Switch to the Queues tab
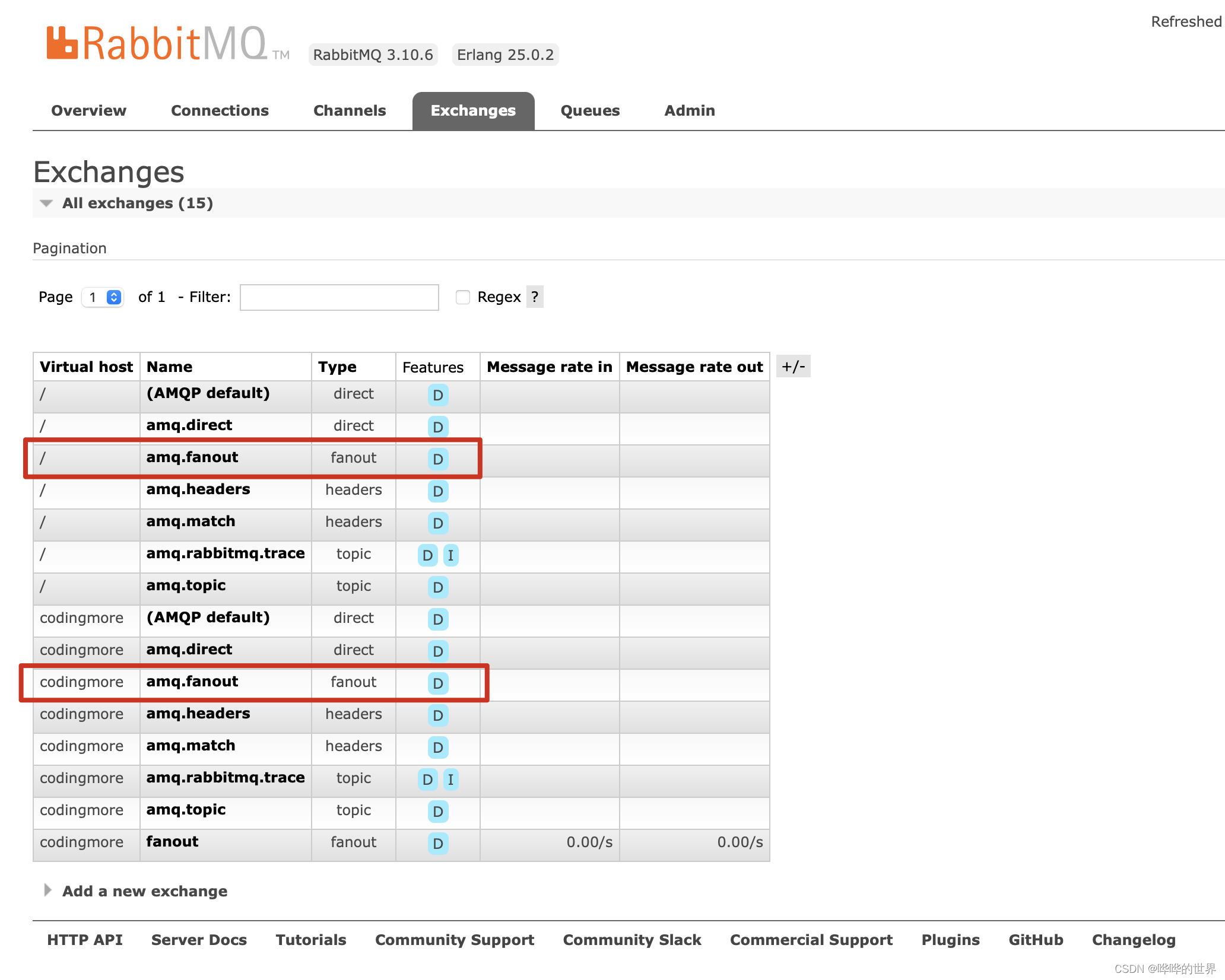This screenshot has height=980, width=1225. 590,111
